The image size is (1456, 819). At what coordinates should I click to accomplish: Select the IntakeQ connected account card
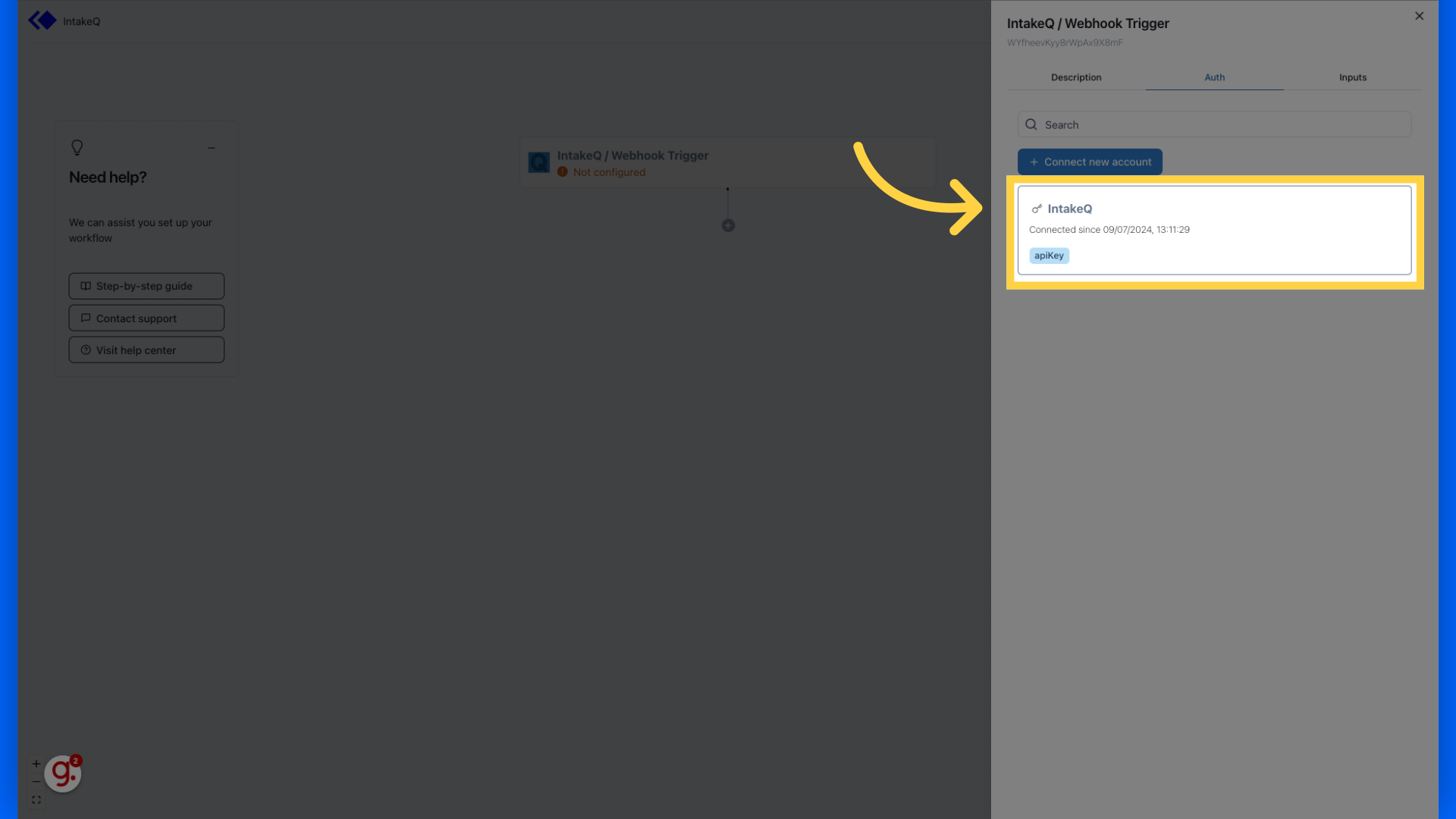(x=1214, y=230)
